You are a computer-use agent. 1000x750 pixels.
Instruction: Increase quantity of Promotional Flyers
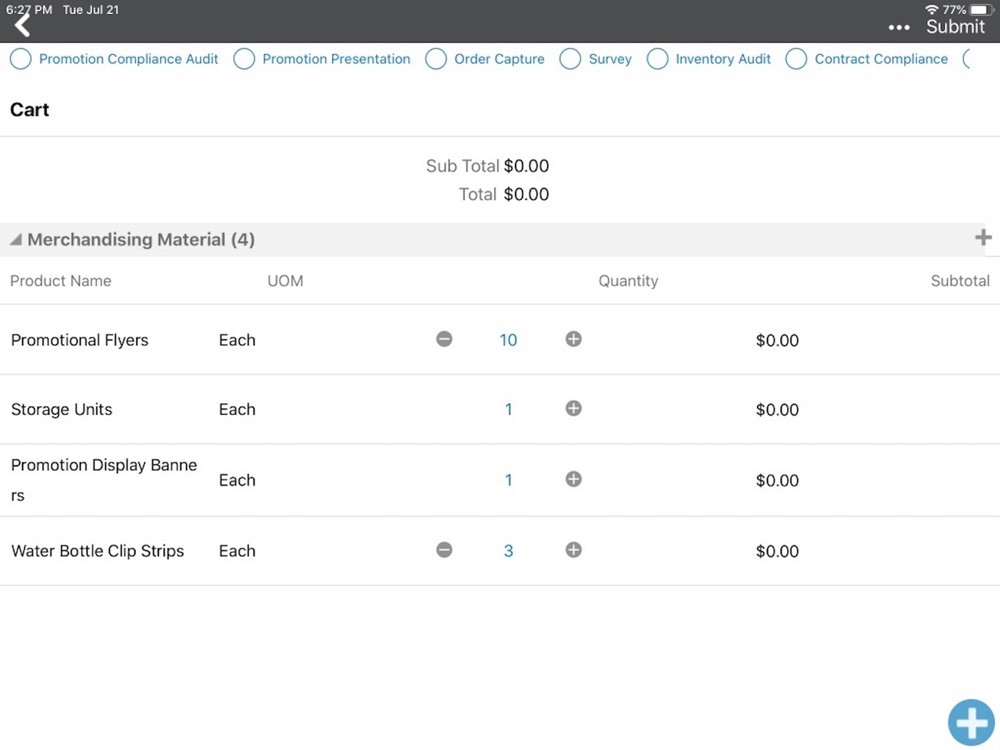573,339
